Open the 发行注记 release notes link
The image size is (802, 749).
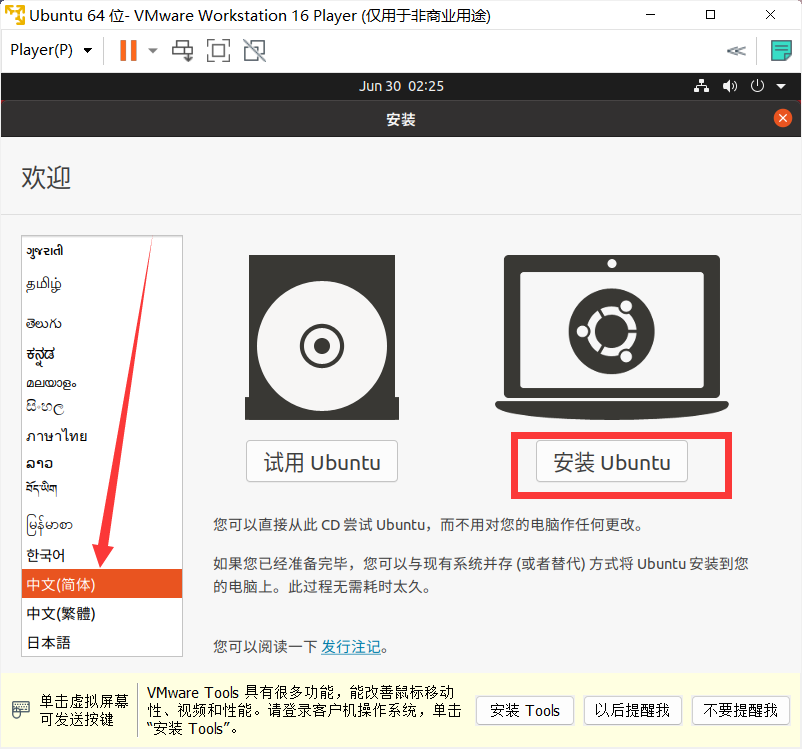pyautogui.click(x=350, y=647)
